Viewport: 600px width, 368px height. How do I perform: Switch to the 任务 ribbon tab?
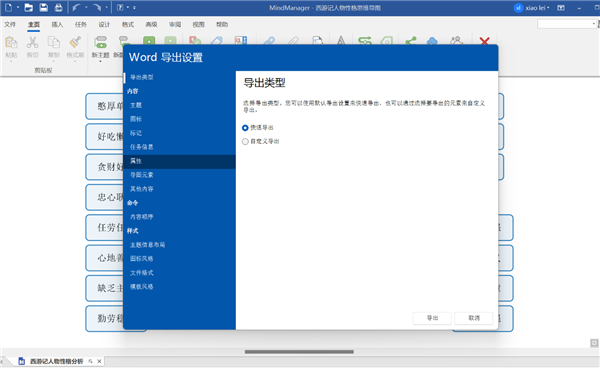pyautogui.click(x=80, y=24)
